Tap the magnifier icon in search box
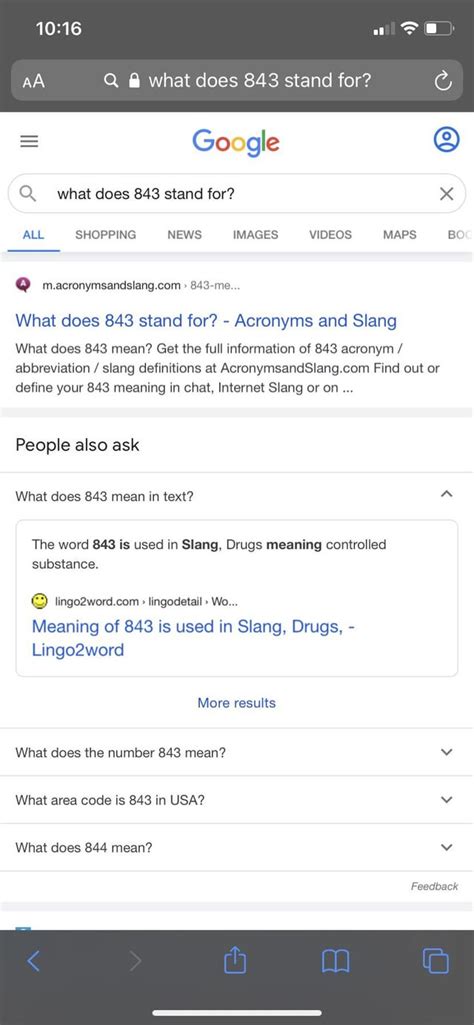 (x=27, y=193)
